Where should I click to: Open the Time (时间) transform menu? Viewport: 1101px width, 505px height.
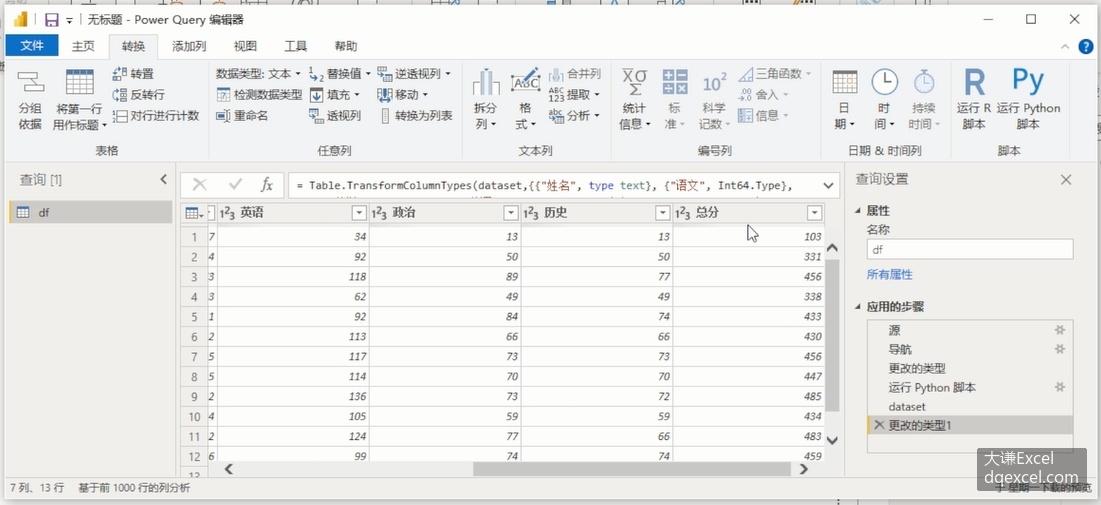884,100
